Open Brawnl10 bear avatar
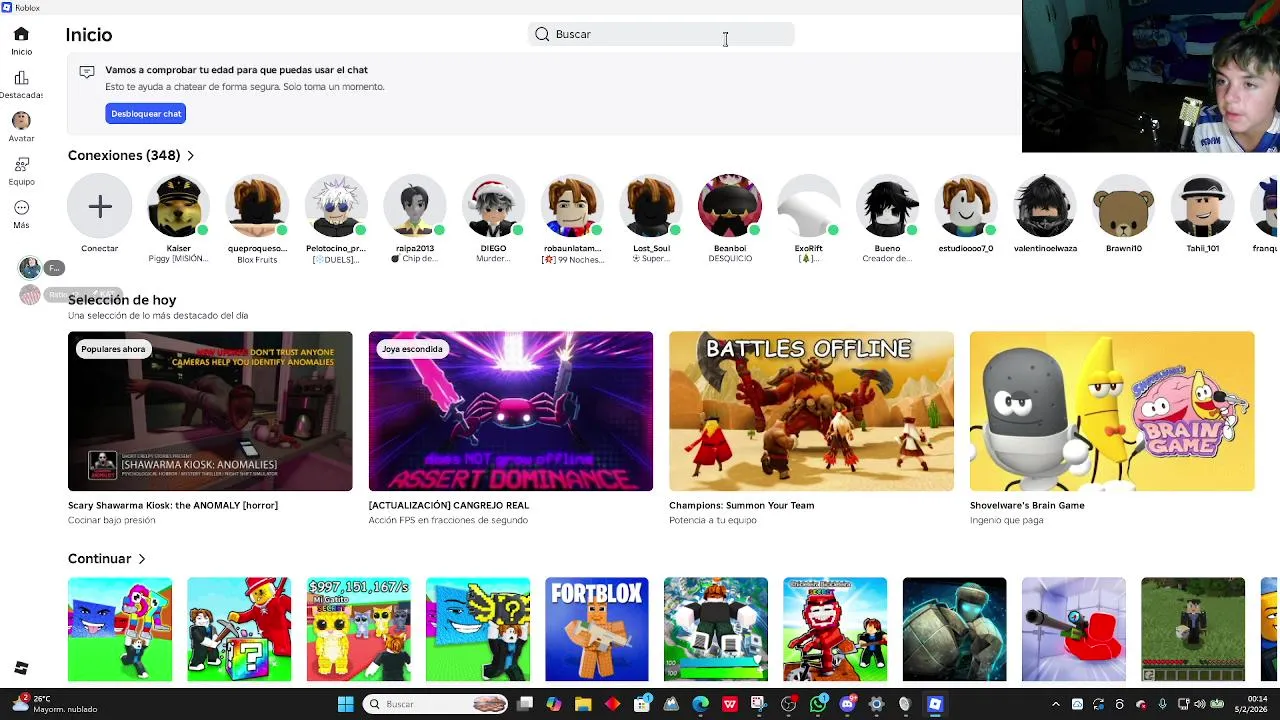The width and height of the screenshot is (1280, 720). point(1124,206)
